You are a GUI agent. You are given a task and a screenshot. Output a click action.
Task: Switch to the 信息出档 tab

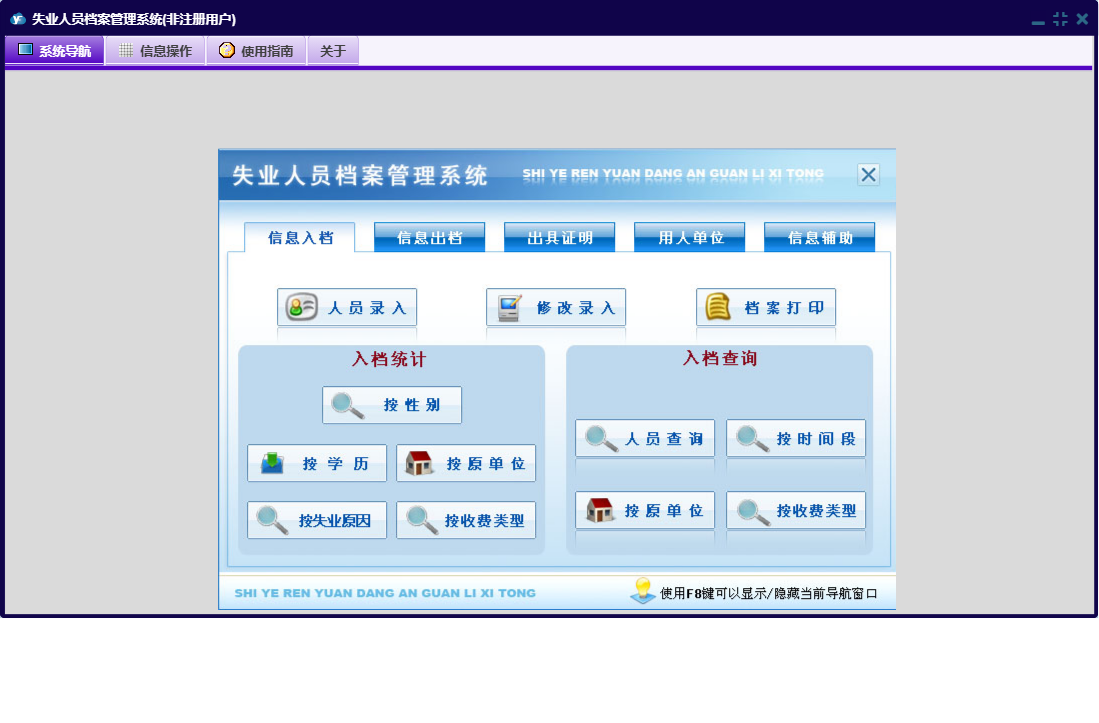click(x=430, y=237)
